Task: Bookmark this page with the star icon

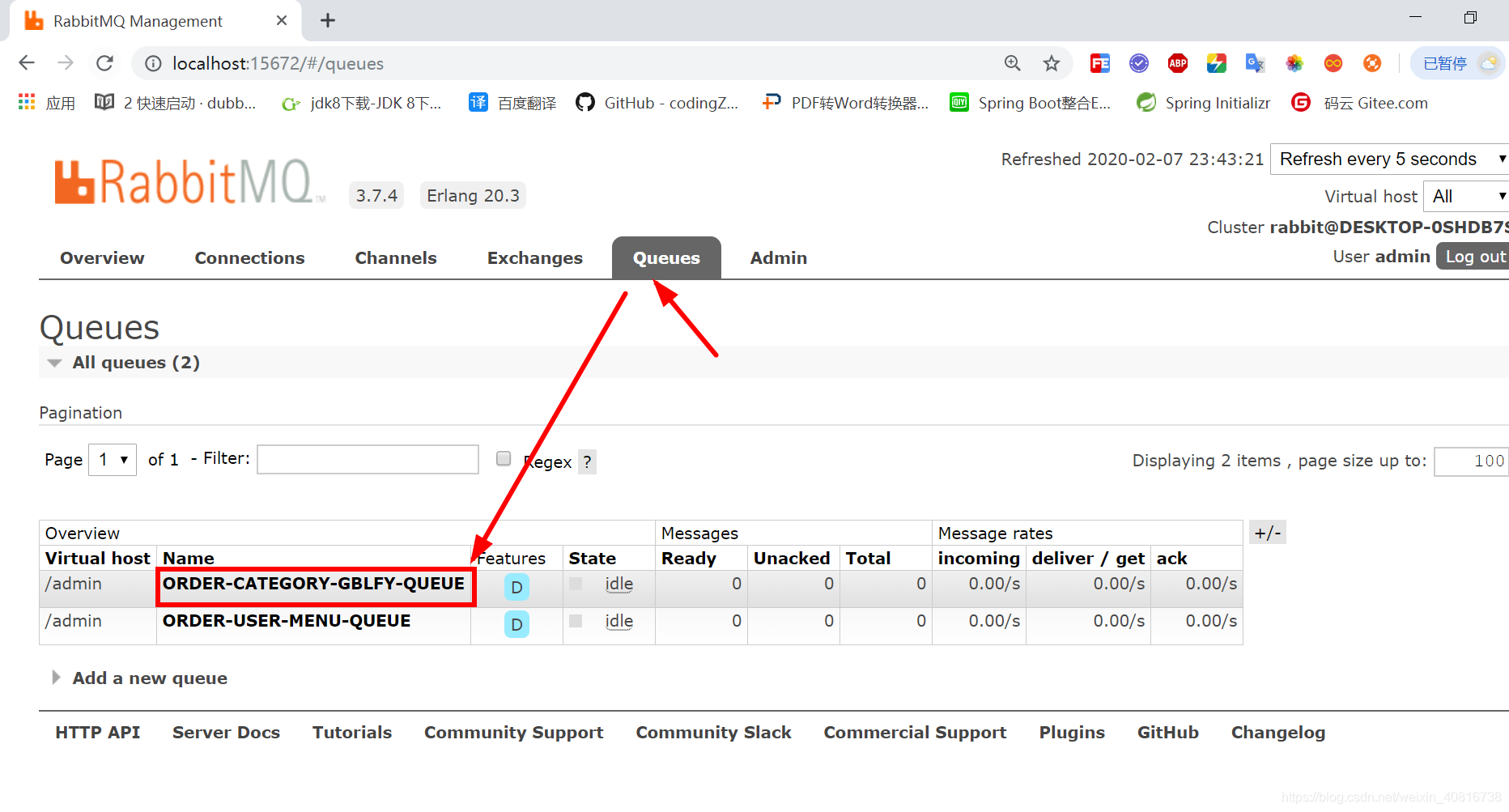Action: click(1052, 63)
